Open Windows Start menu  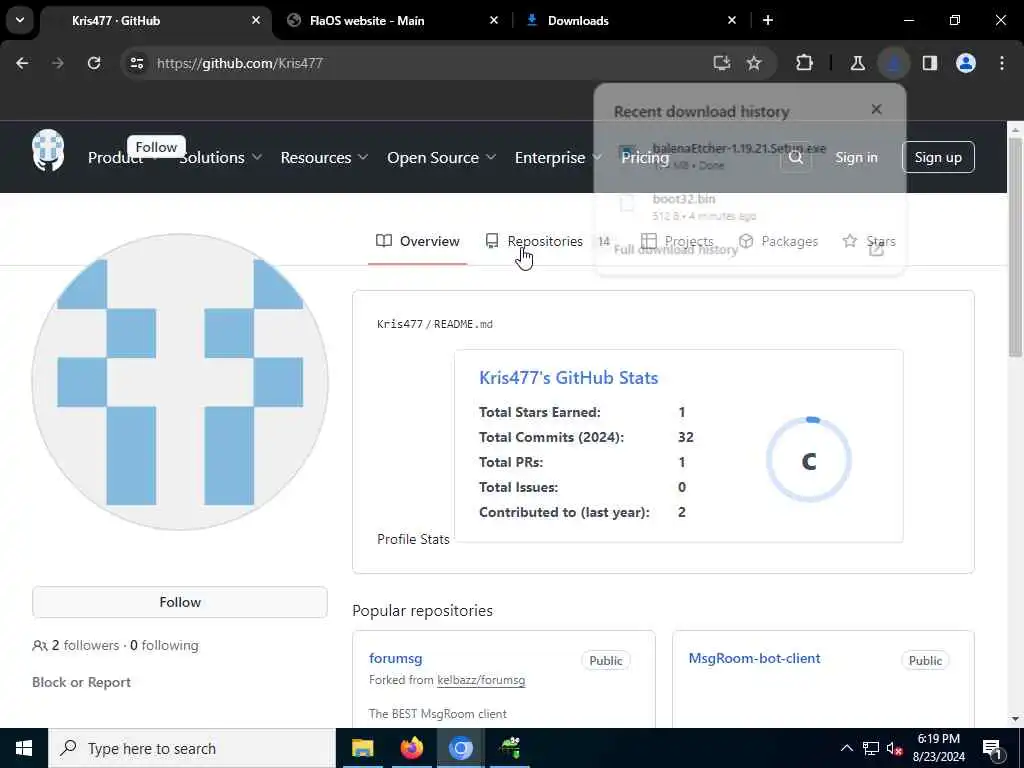tap(24, 748)
